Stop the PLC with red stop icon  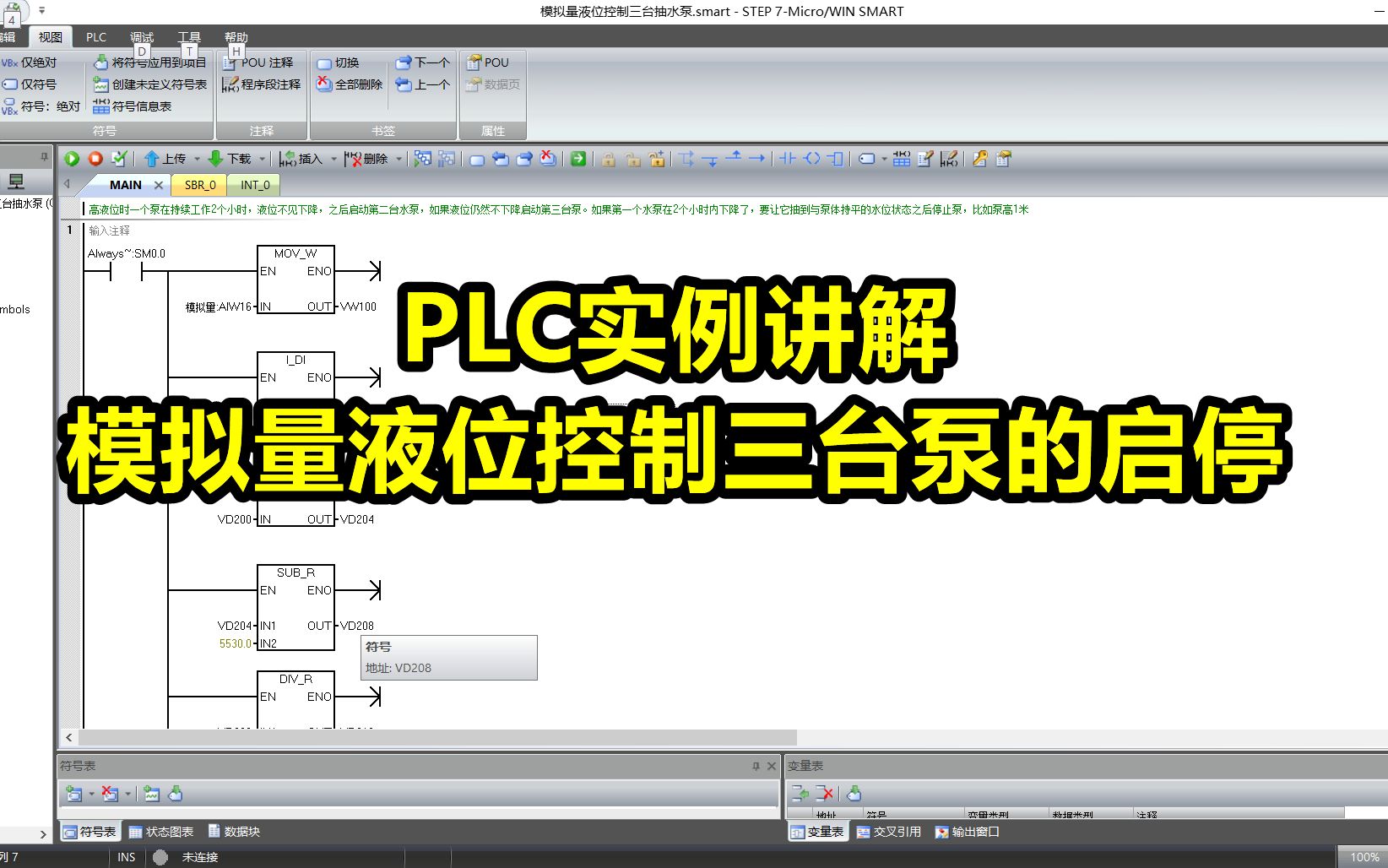(x=95, y=159)
